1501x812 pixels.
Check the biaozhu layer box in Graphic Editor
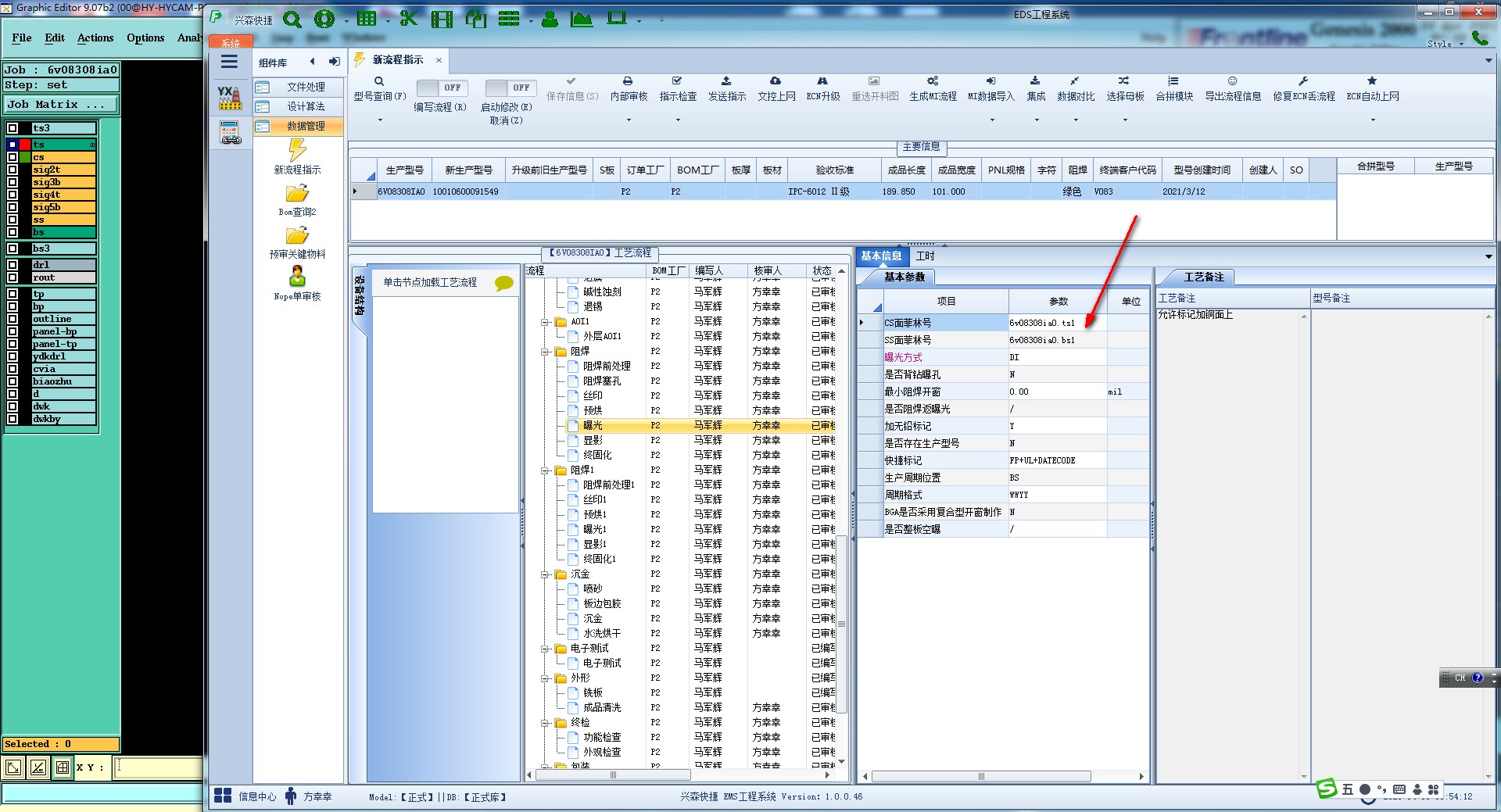[13, 381]
